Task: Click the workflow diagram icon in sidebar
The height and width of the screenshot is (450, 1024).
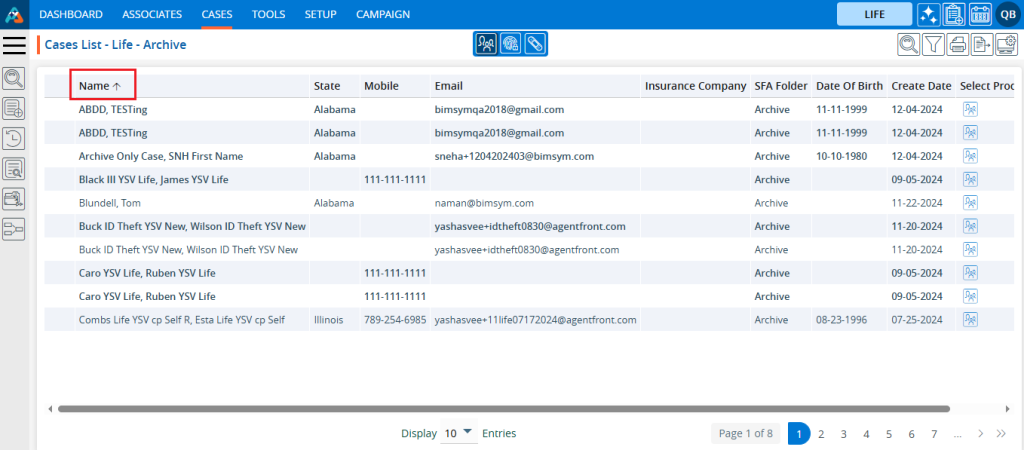Action: point(15,229)
